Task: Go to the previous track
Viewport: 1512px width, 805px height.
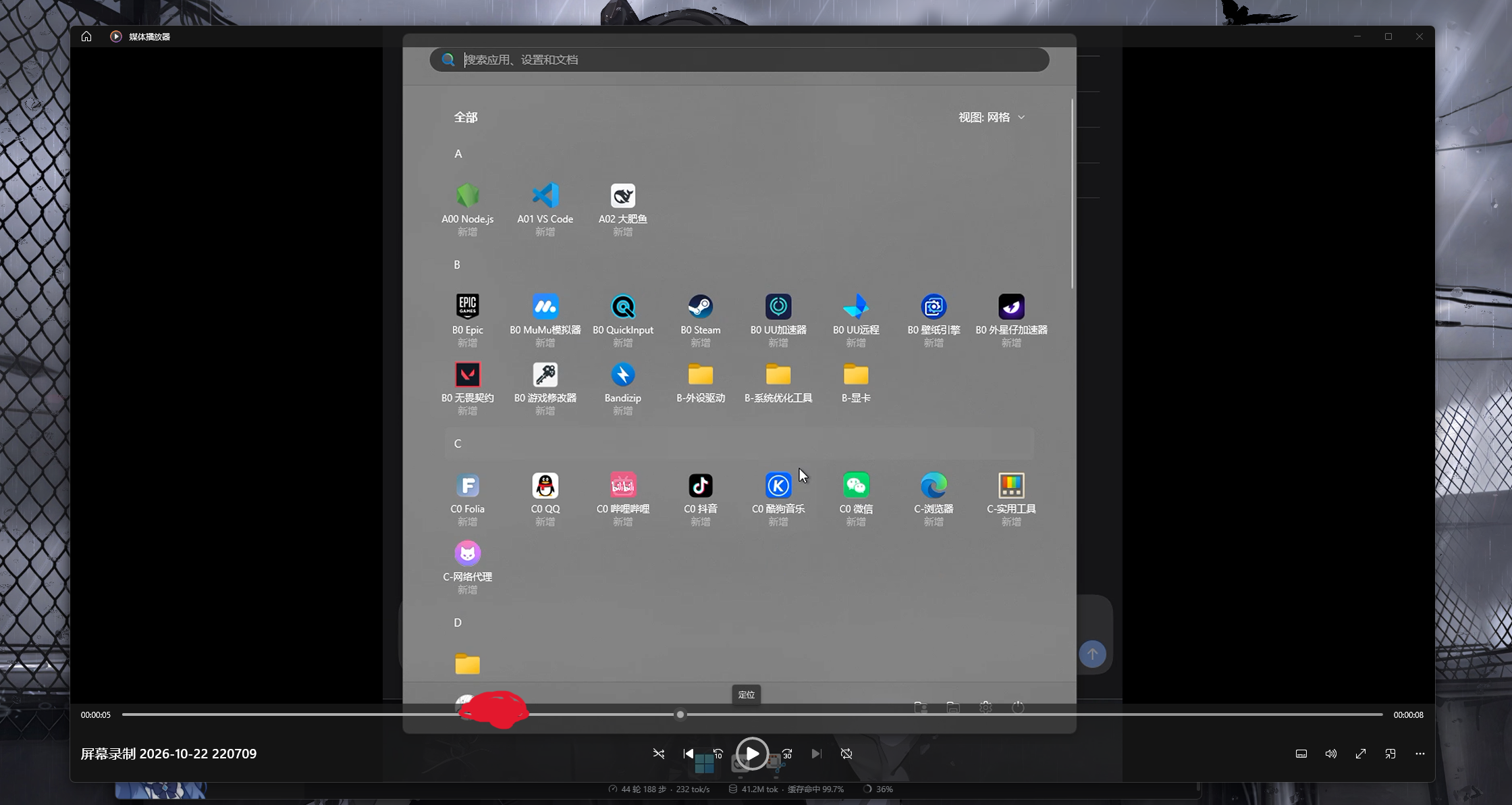Action: (688, 754)
